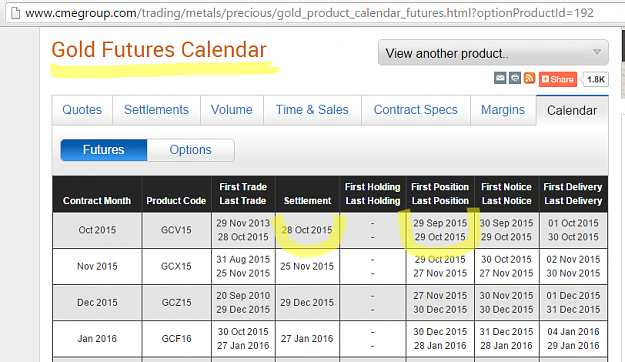Image resolution: width=625 pixels, height=362 pixels.
Task: Click the First Position Last Position header
Action: pyautogui.click(x=440, y=194)
